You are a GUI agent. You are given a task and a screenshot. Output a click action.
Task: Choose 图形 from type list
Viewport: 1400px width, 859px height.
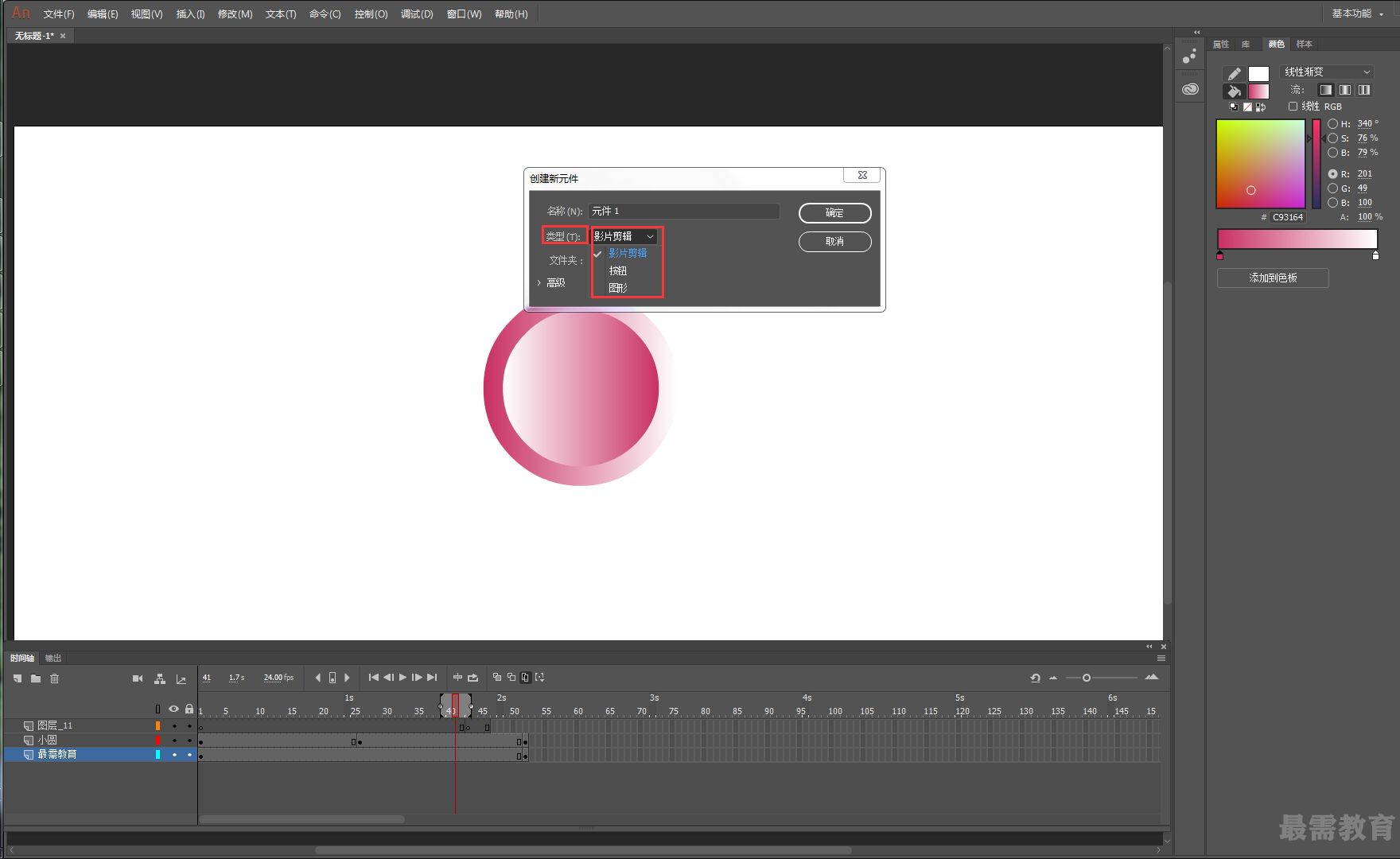tap(618, 288)
